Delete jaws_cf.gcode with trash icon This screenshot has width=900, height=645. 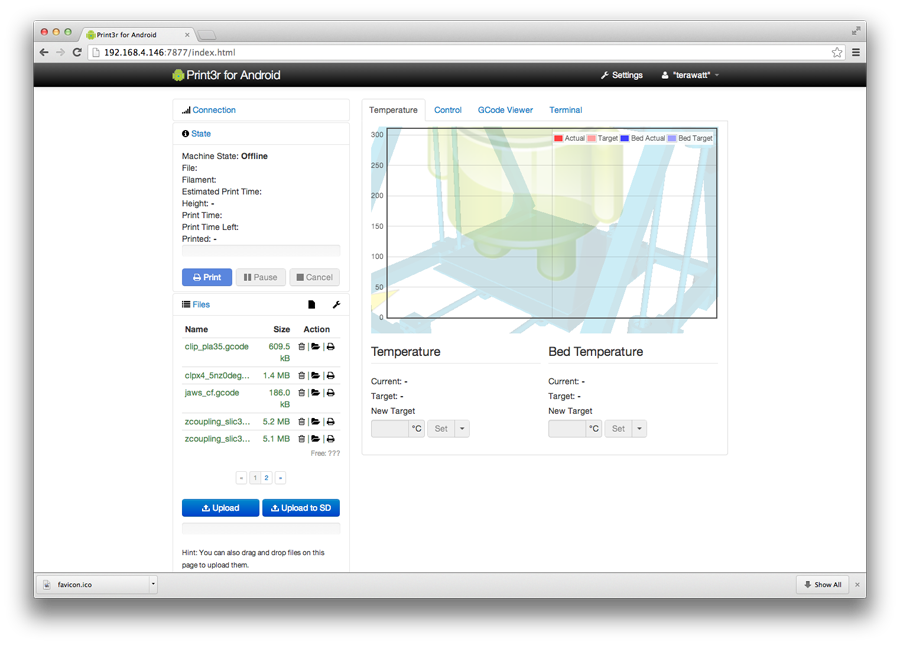[x=301, y=393]
